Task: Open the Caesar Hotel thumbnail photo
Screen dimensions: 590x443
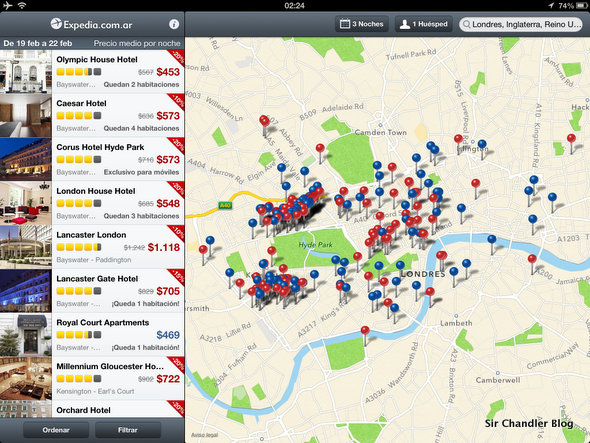Action: (x=26, y=116)
